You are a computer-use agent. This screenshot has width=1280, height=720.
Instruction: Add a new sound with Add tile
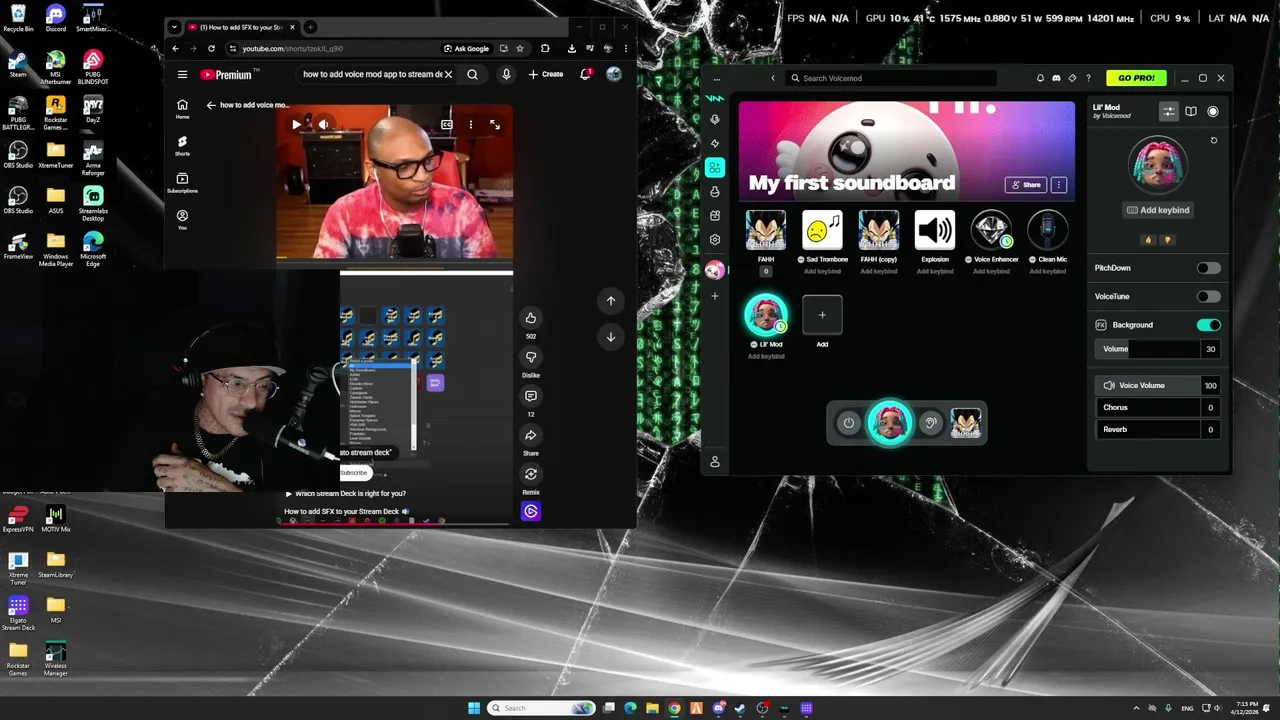point(822,315)
